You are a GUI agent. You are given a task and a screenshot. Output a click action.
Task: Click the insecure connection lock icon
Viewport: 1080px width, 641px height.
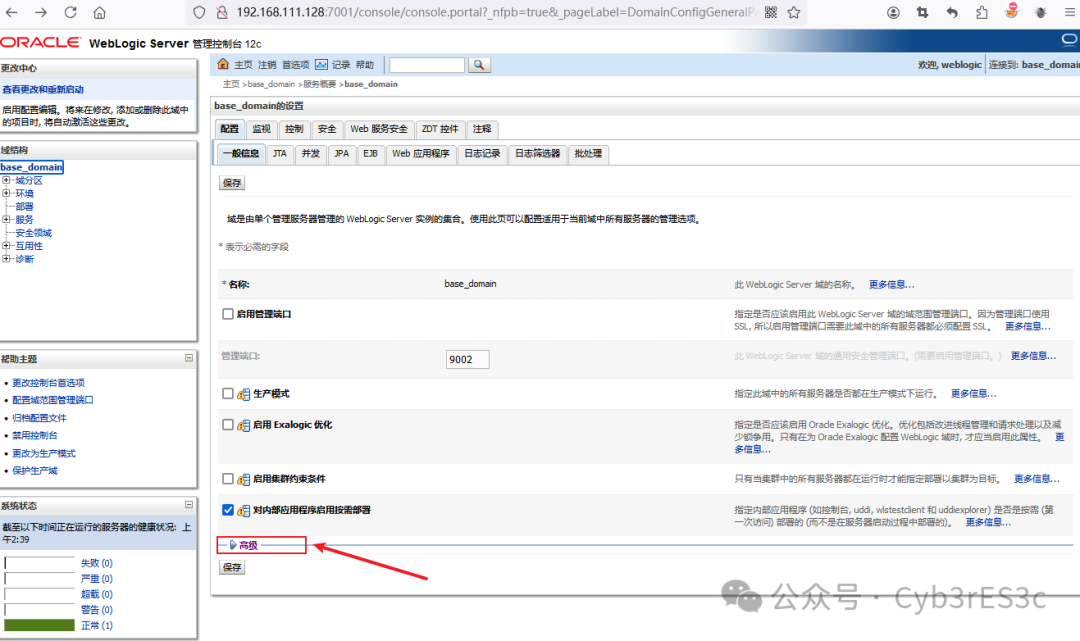[x=222, y=12]
